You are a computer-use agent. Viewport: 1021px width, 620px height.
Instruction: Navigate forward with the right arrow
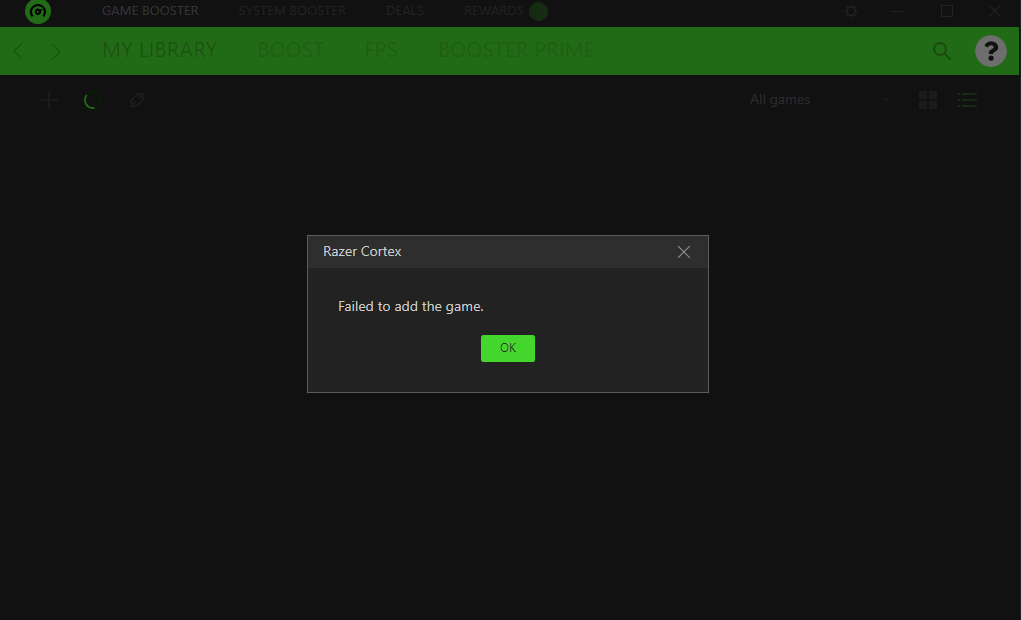(56, 51)
